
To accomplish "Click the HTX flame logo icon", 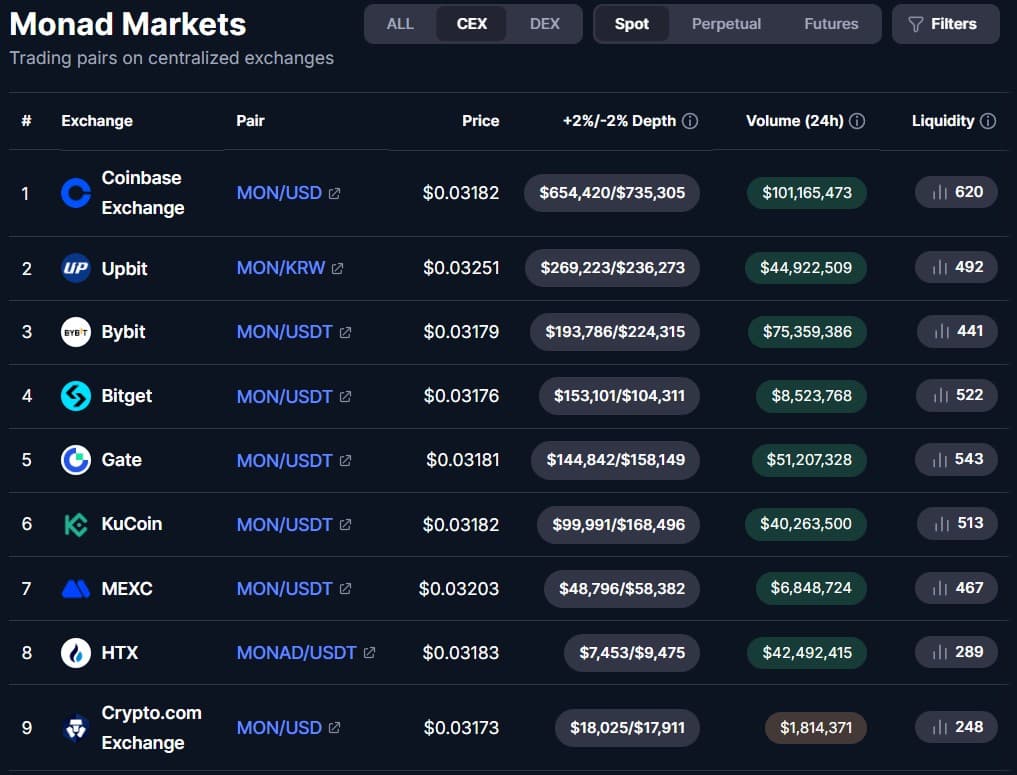I will (x=76, y=653).
